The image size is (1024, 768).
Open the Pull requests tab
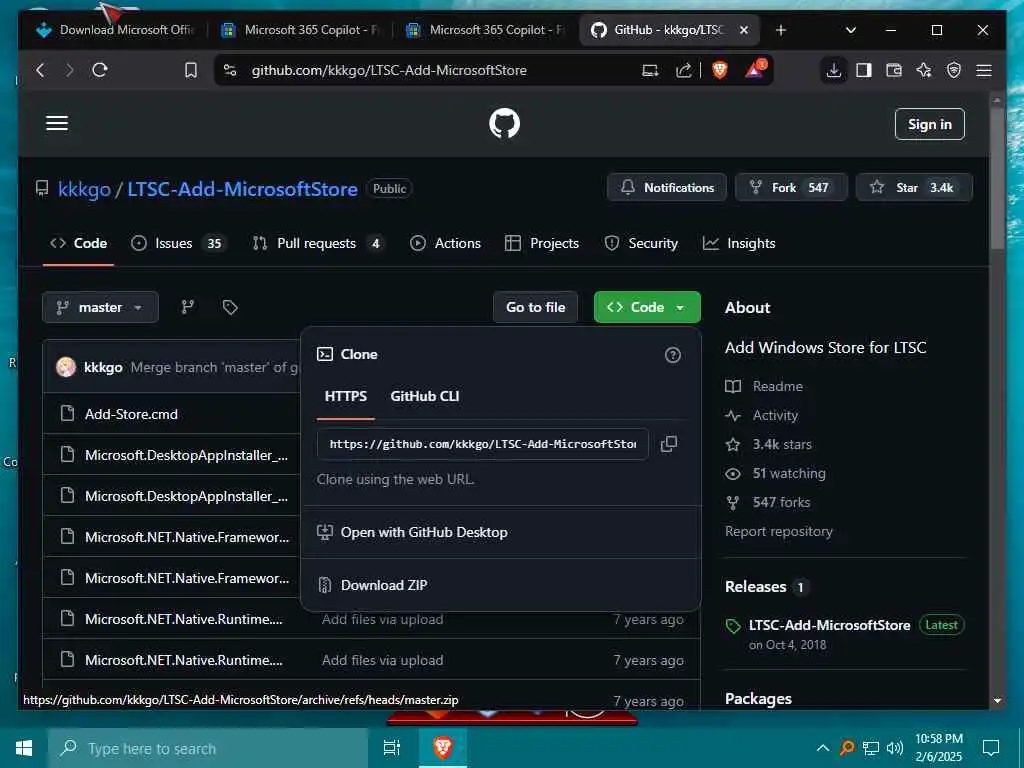point(317,244)
